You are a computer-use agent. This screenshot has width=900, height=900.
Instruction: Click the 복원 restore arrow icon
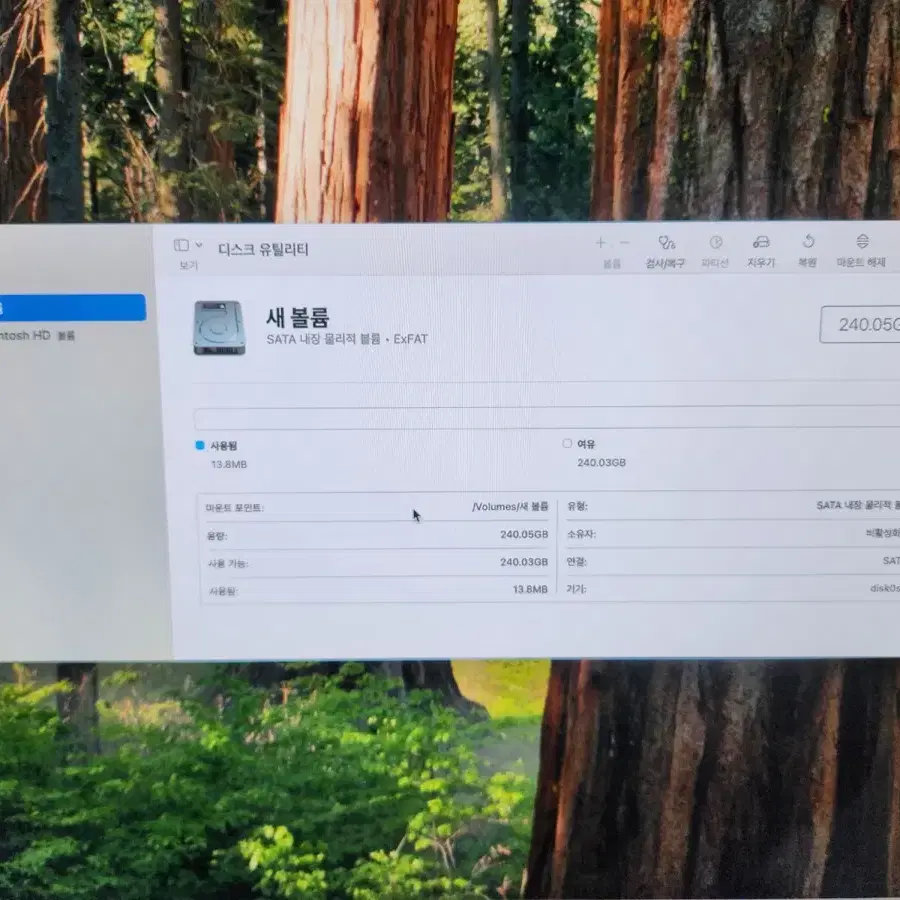(808, 241)
